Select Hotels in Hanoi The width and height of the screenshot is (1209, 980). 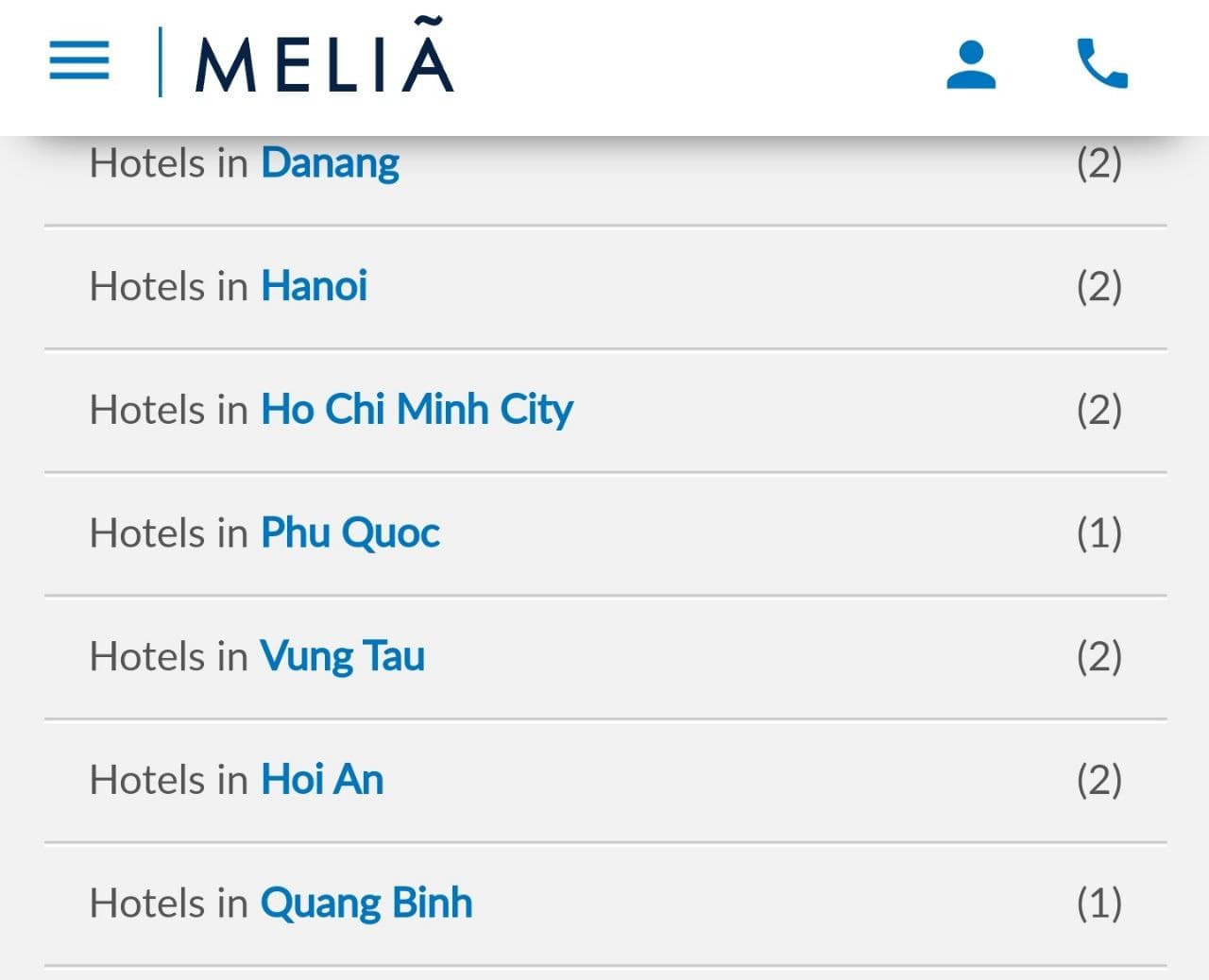tap(314, 286)
